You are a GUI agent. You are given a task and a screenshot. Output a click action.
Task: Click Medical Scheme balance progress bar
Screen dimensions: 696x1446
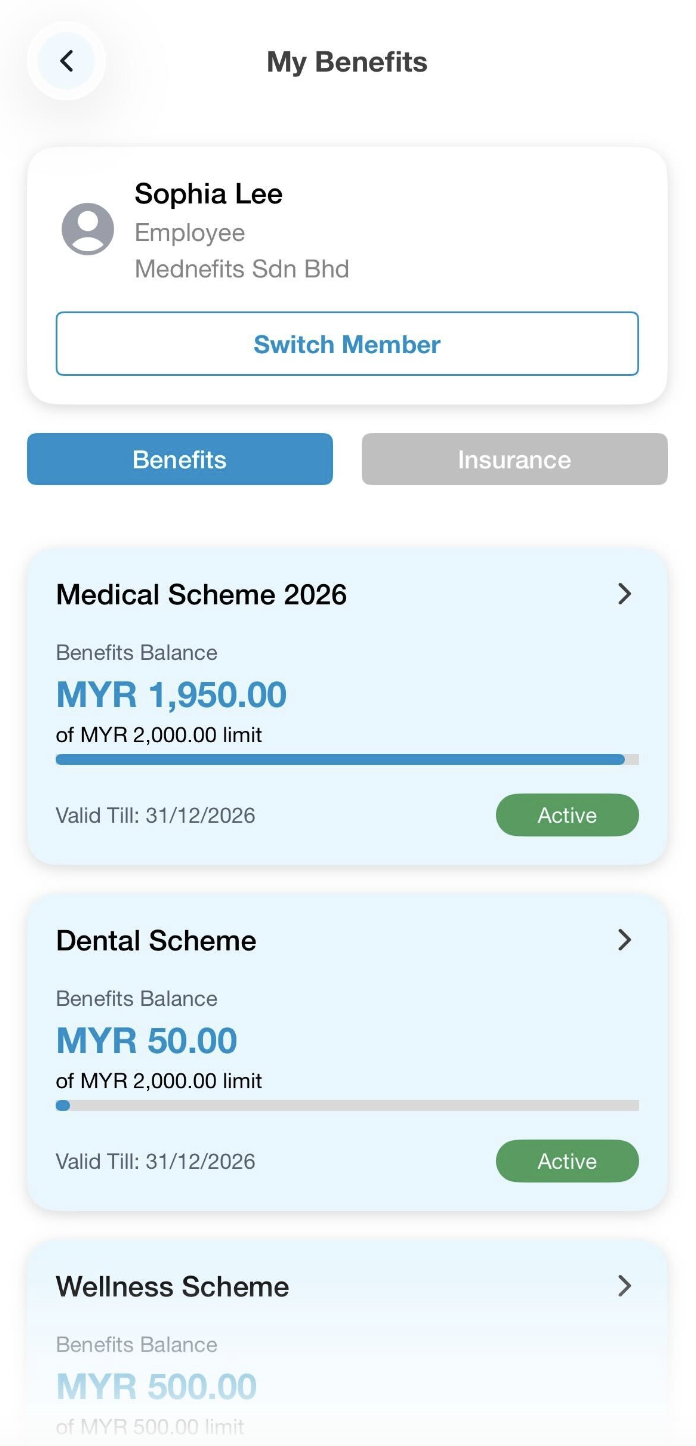click(x=347, y=760)
